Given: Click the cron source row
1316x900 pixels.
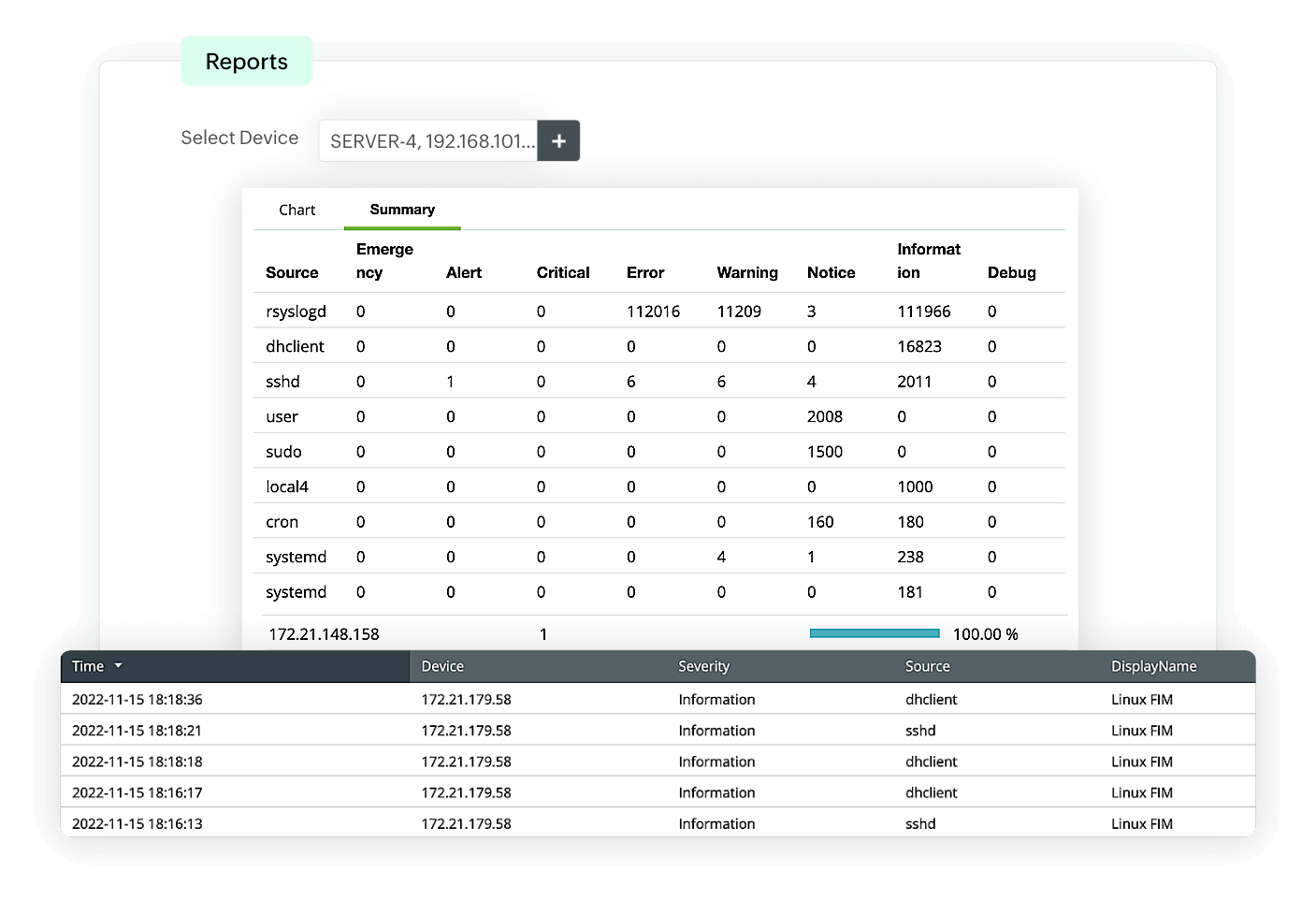Looking at the screenshot, I should point(658,522).
